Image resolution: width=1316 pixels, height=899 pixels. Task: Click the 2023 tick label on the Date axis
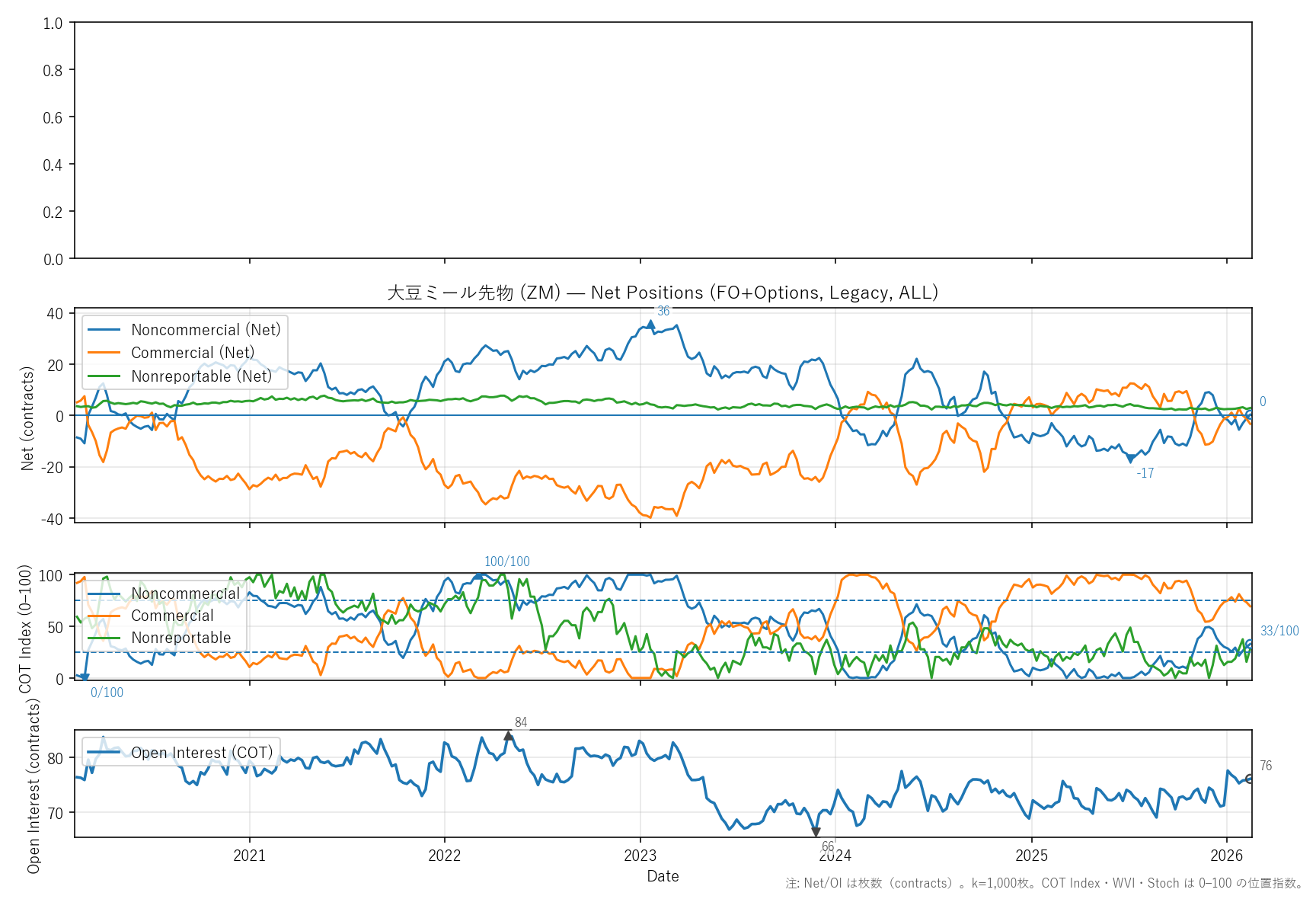[x=640, y=855]
